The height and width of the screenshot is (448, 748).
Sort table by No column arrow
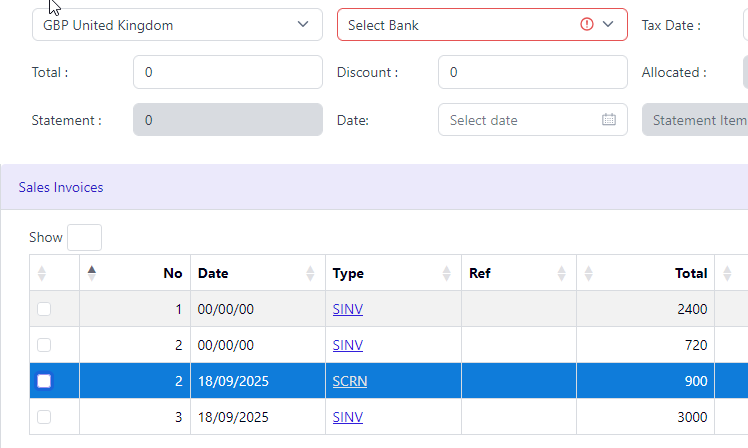coord(92,273)
